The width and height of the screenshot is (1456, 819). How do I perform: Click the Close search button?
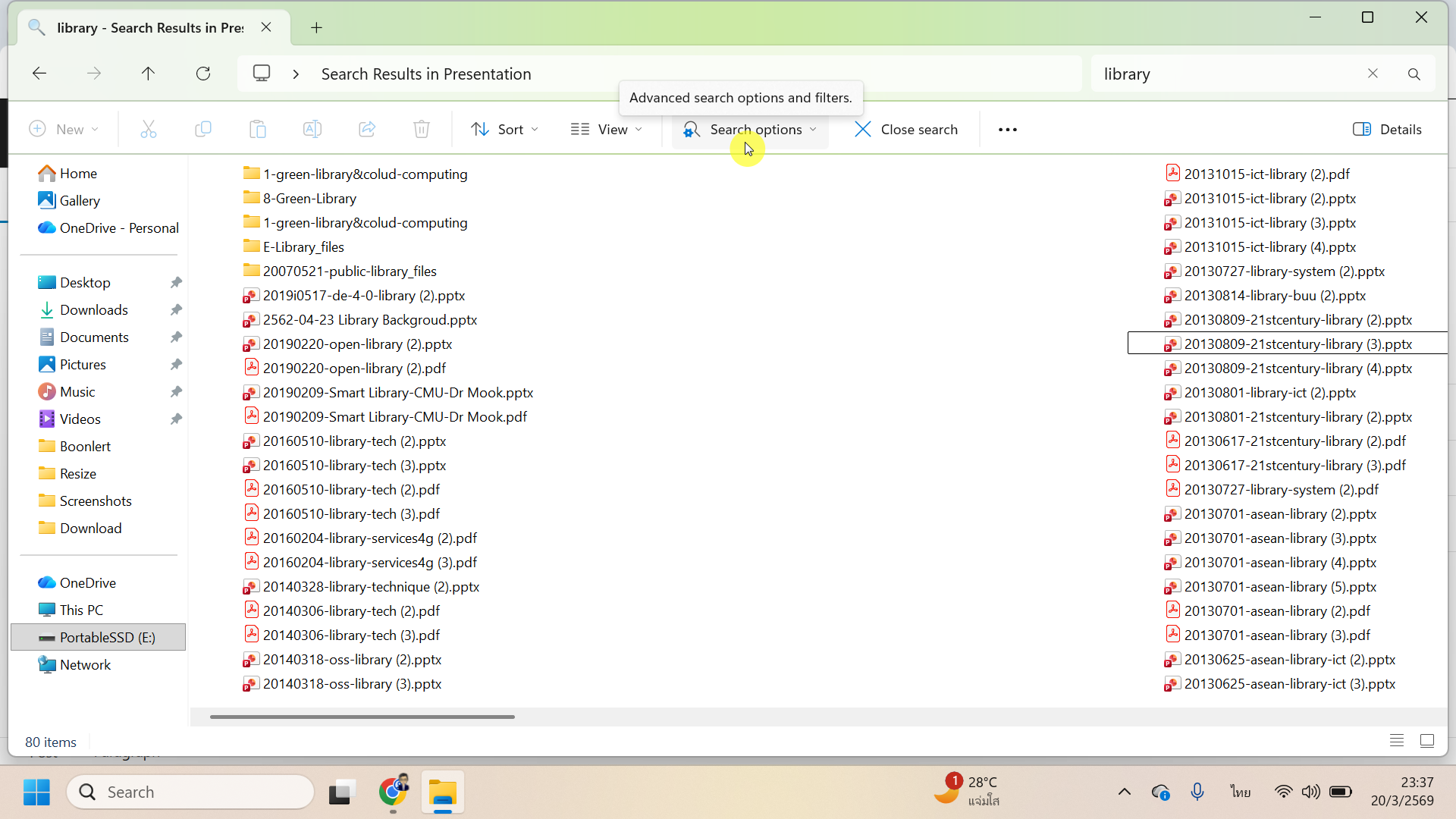906,130
